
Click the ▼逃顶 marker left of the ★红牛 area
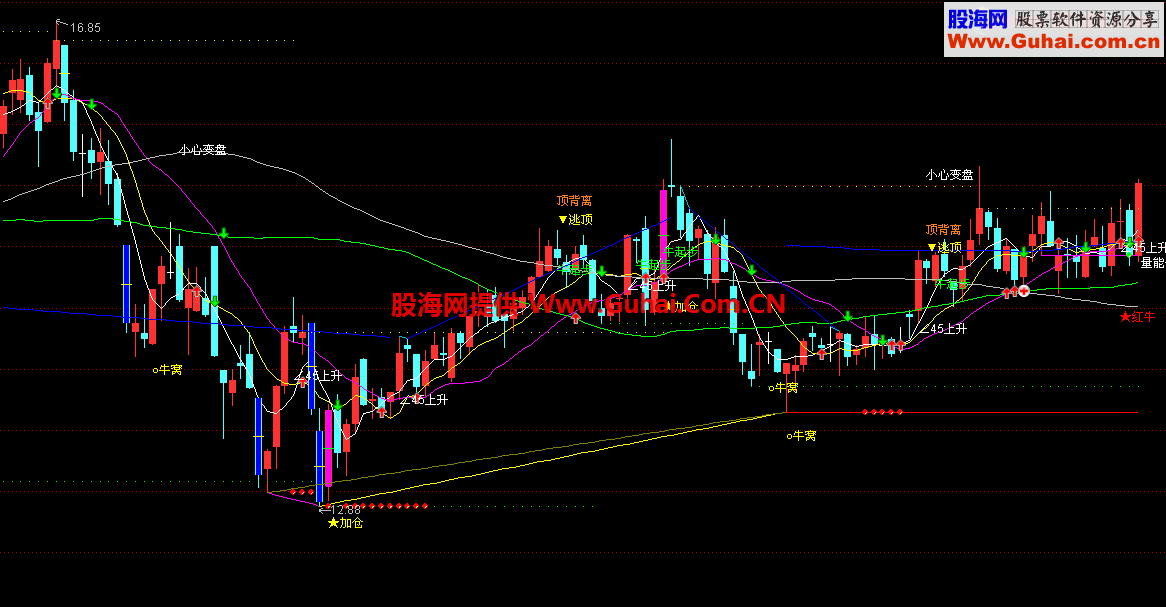pos(944,247)
